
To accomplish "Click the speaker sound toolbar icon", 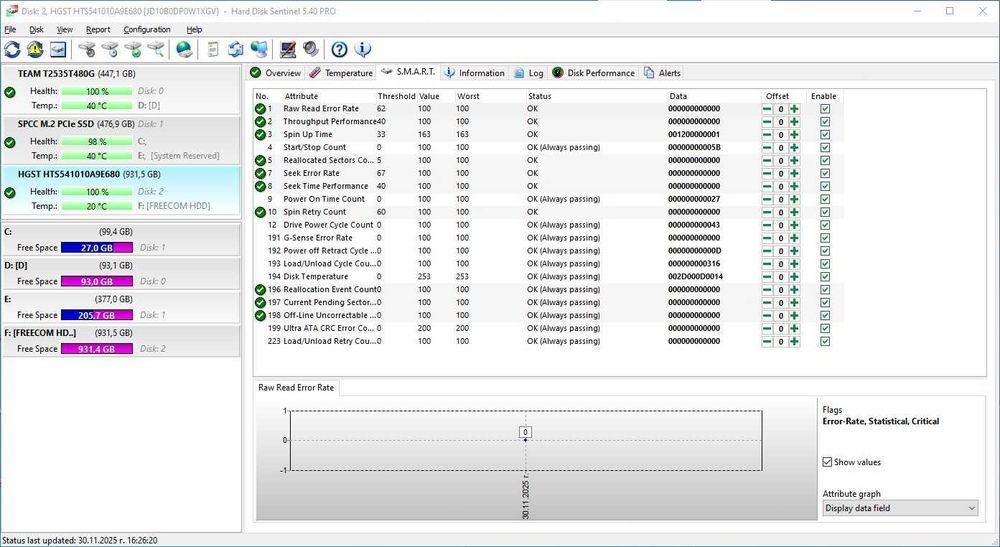I will click(x=311, y=49).
